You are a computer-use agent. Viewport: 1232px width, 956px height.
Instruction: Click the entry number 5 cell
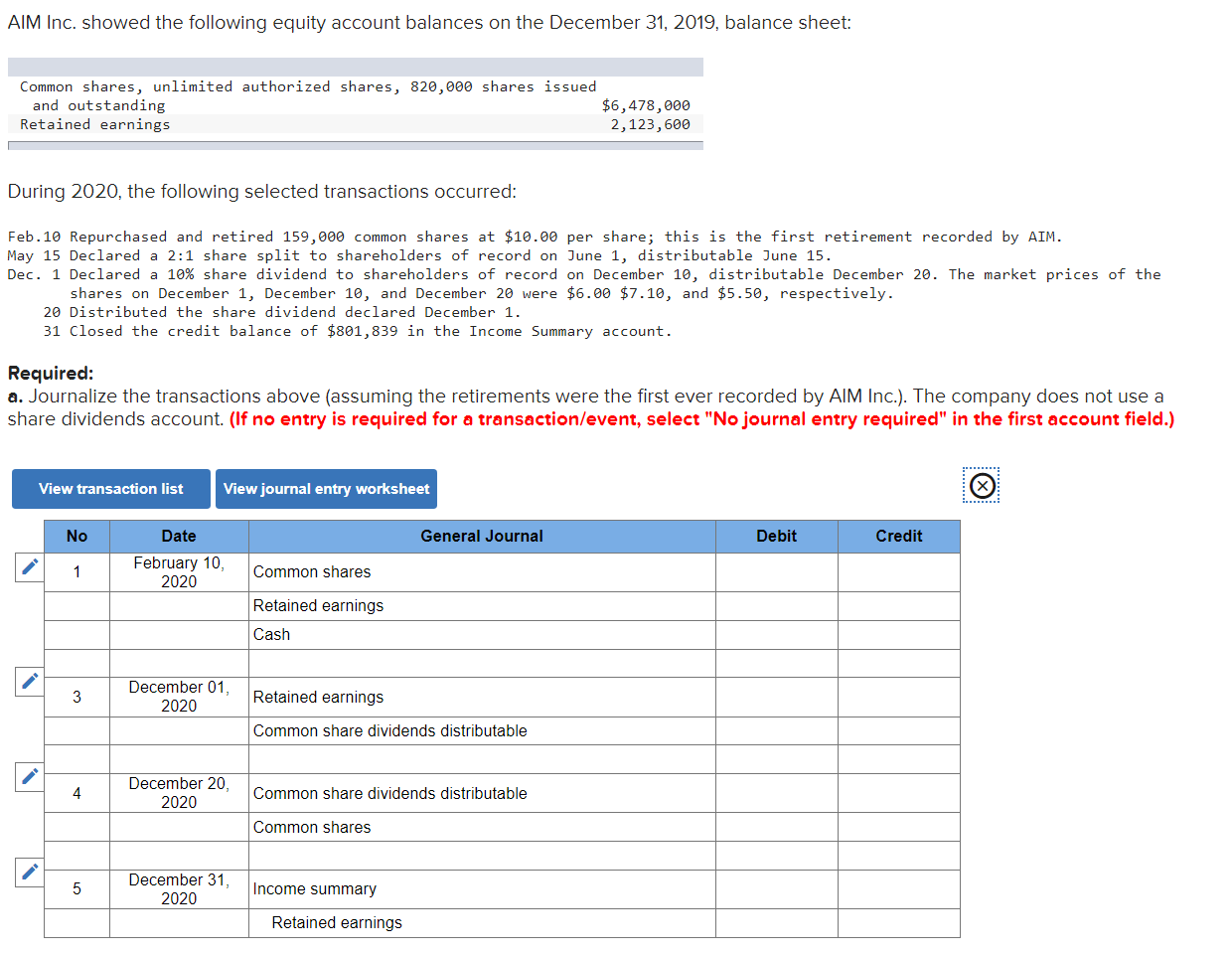[77, 889]
